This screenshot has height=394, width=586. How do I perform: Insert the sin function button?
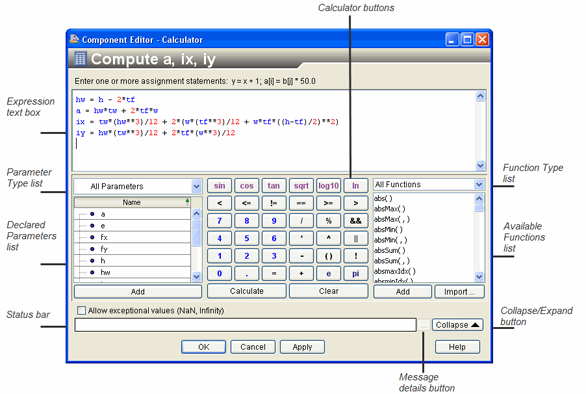(x=219, y=186)
